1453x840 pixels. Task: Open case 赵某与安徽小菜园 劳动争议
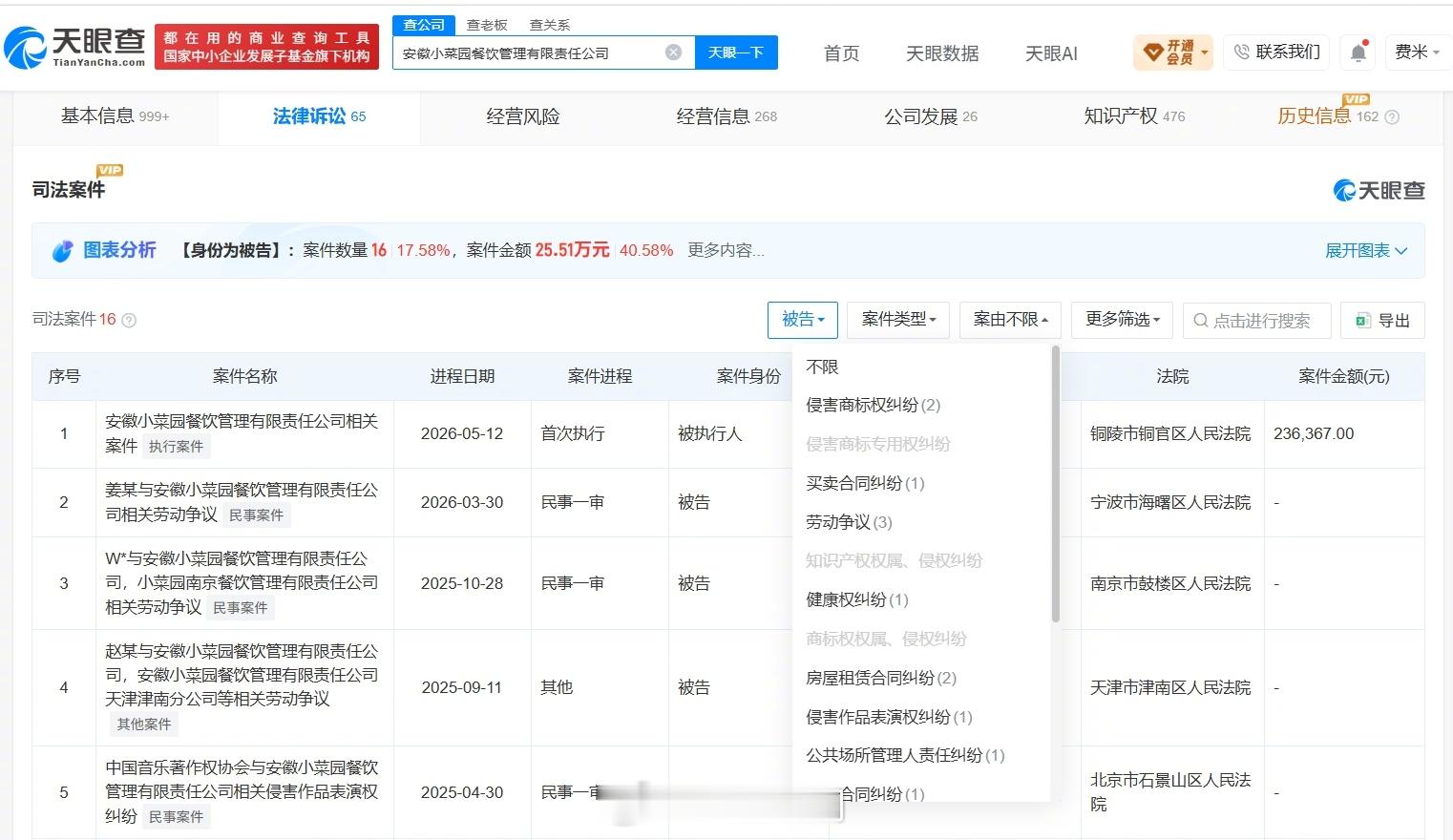pos(242,675)
